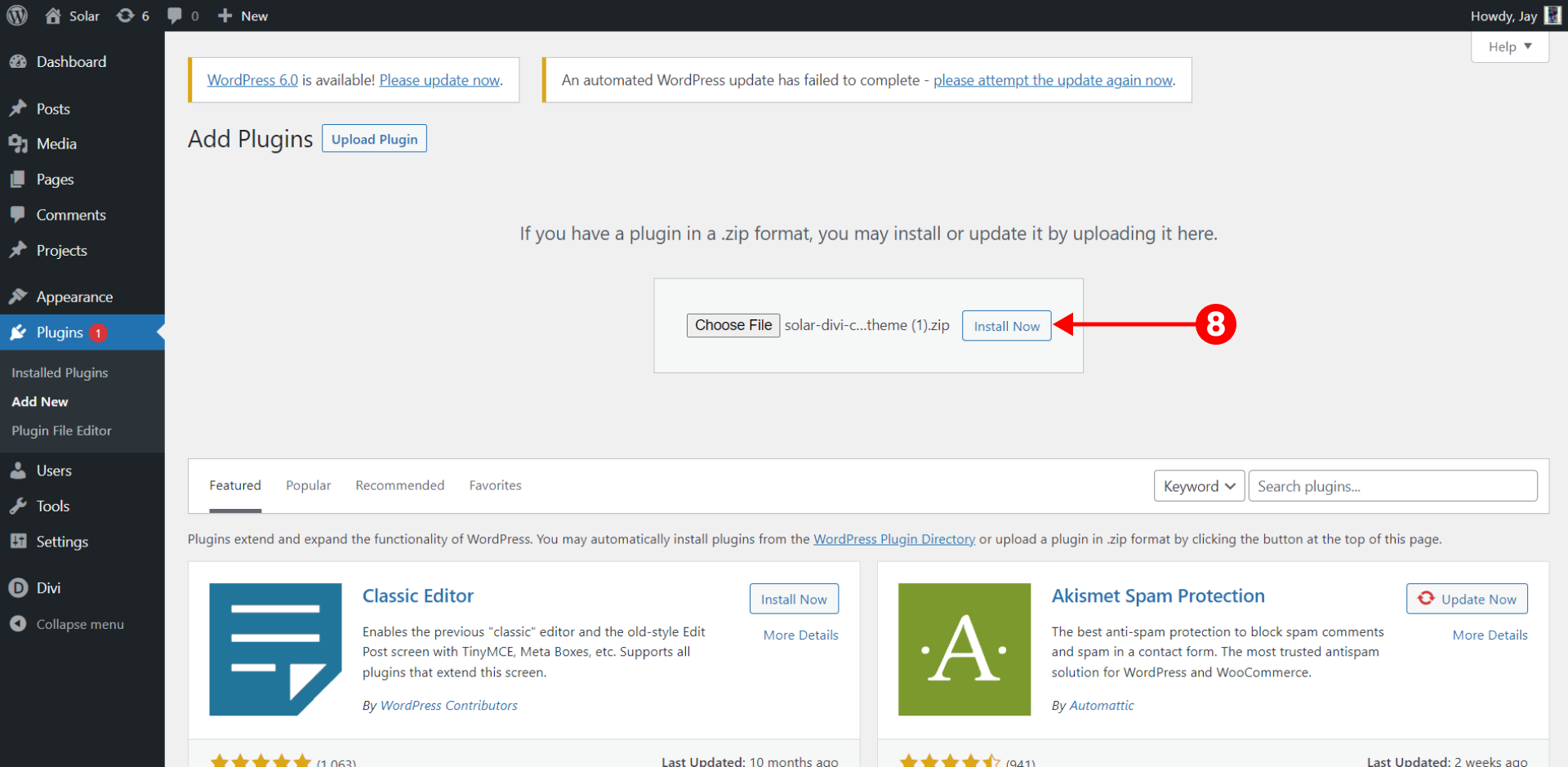
Task: Click the WordPress Contributors author link
Action: (x=449, y=705)
